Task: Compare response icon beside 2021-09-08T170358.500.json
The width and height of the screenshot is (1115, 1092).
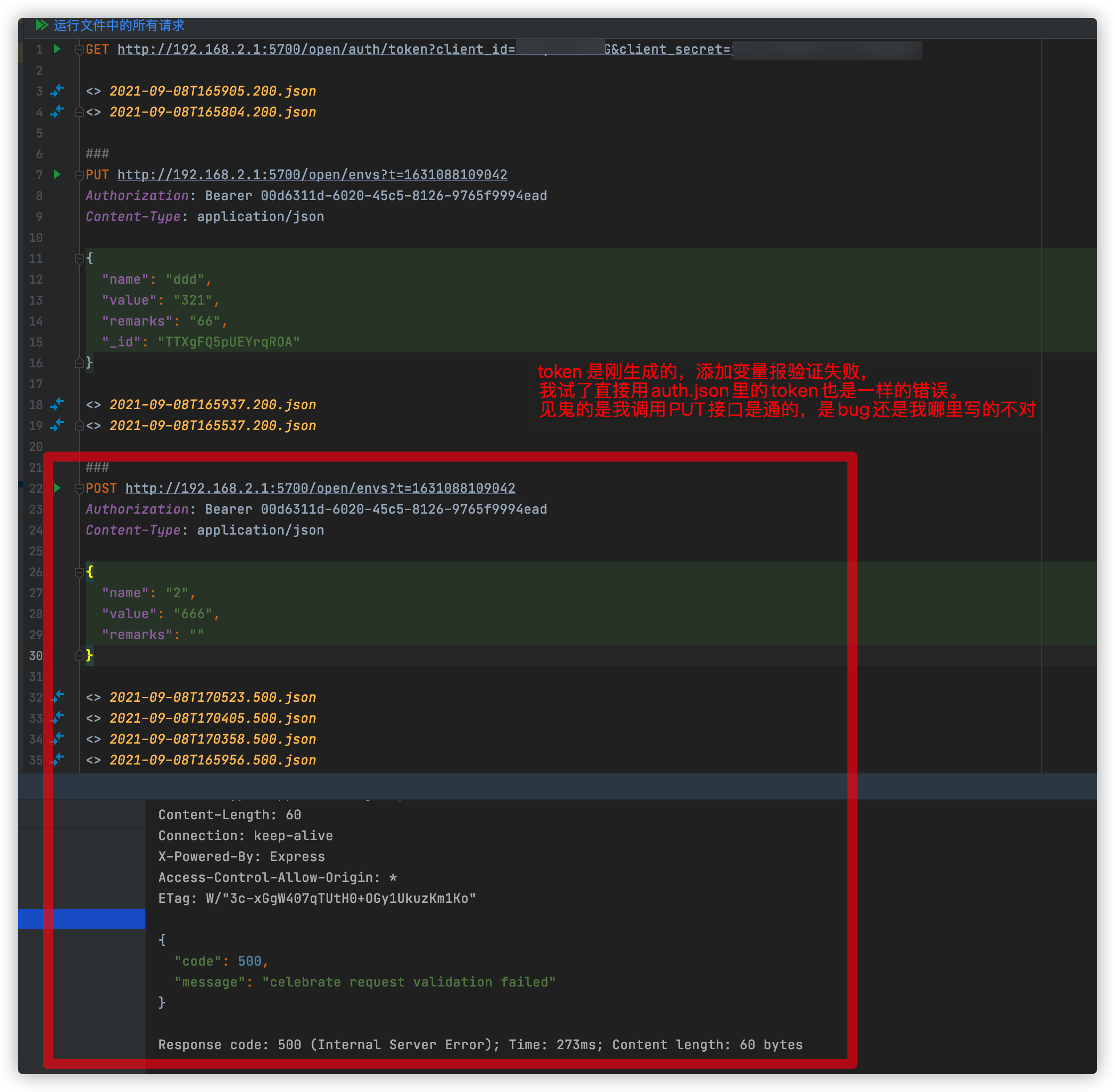Action: click(x=57, y=739)
